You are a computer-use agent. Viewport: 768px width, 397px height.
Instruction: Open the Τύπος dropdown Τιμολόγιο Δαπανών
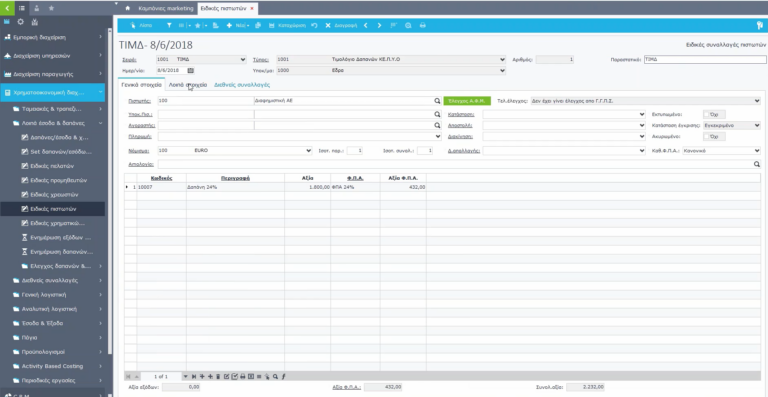(390, 60)
